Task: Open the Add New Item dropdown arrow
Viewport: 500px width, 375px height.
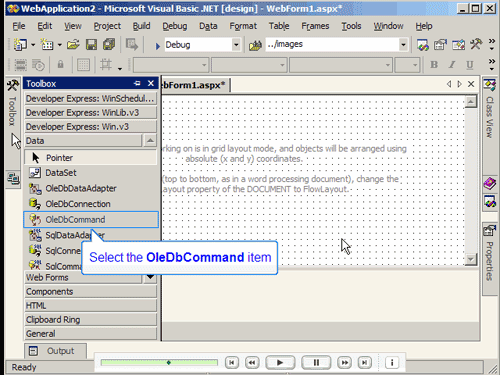Action: click(x=60, y=45)
